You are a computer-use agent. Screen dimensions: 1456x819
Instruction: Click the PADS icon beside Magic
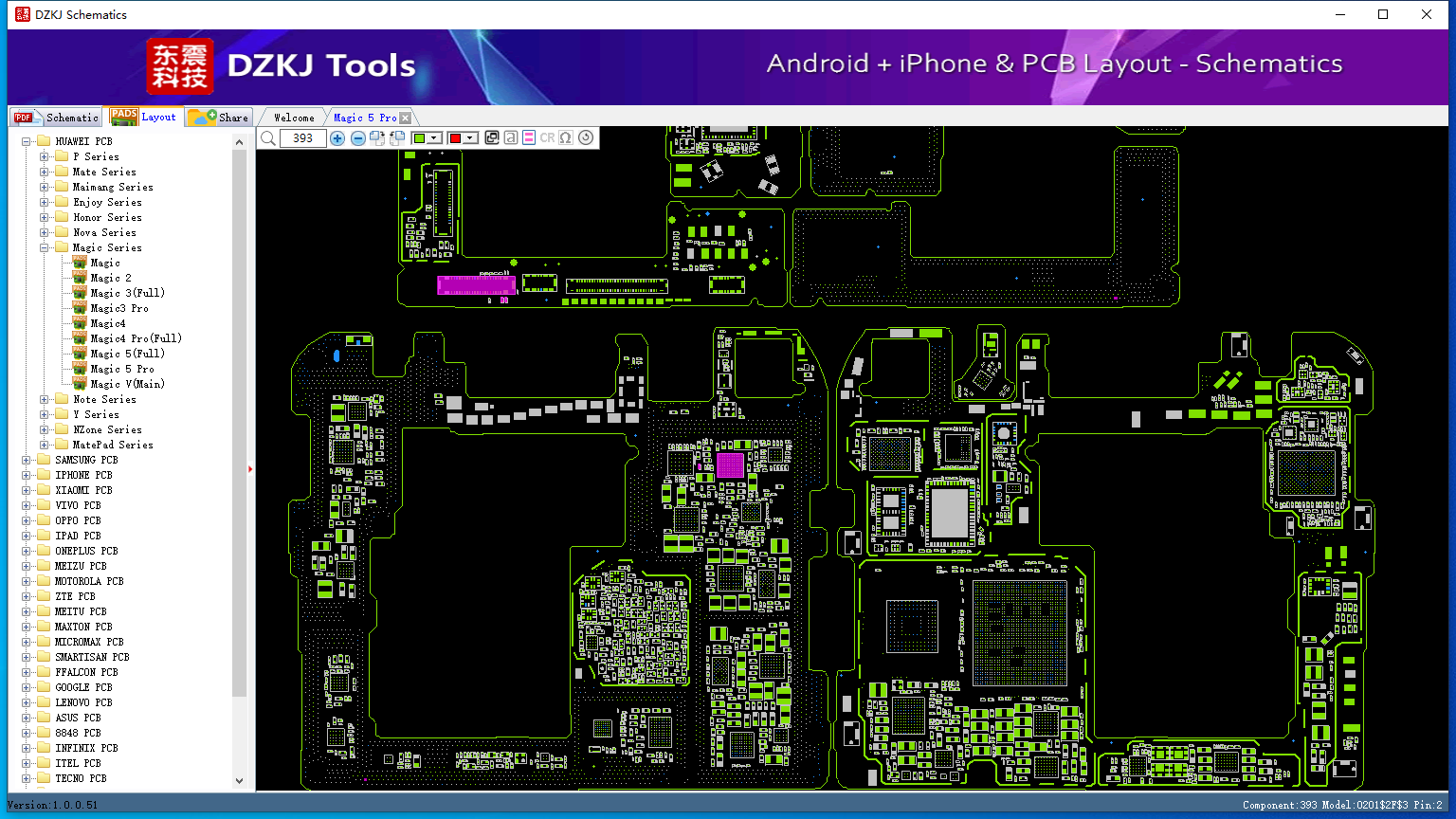80,263
